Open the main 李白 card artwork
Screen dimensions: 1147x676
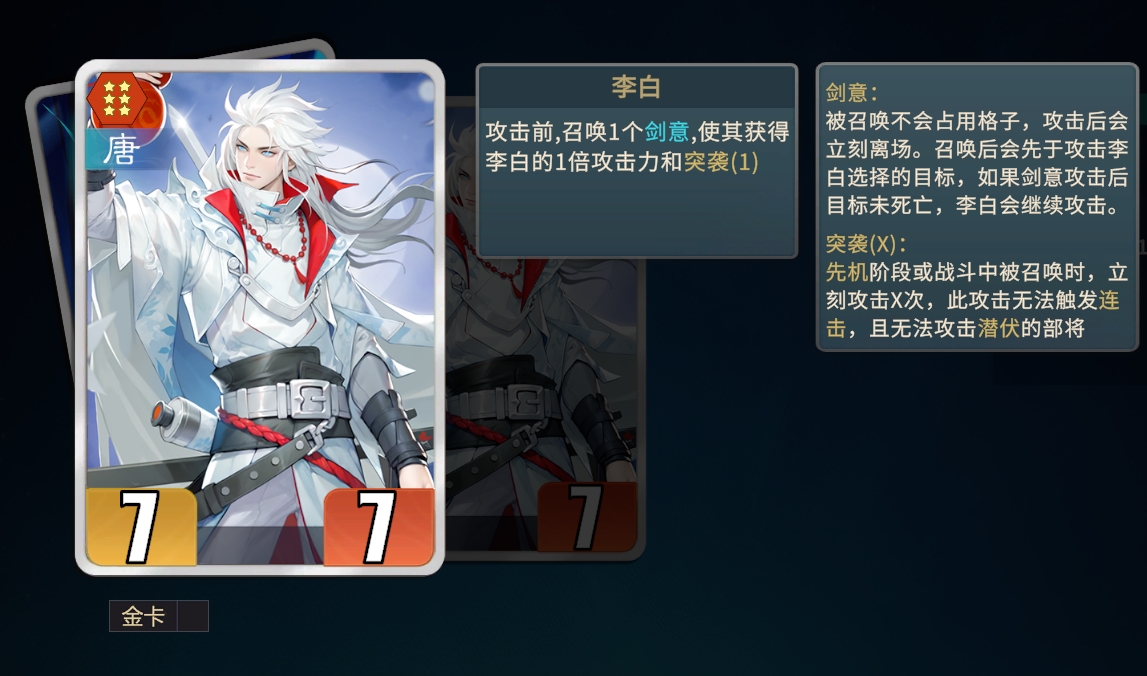tap(260, 317)
